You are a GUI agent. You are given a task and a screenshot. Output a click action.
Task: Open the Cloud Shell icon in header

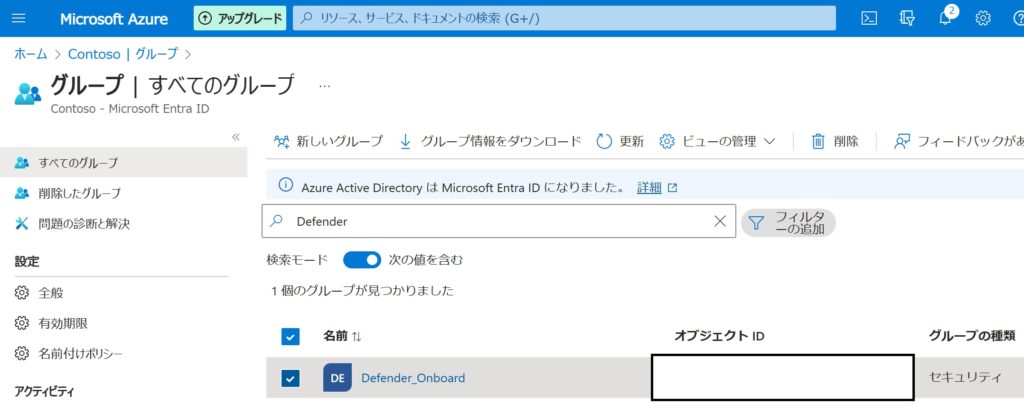tap(870, 18)
